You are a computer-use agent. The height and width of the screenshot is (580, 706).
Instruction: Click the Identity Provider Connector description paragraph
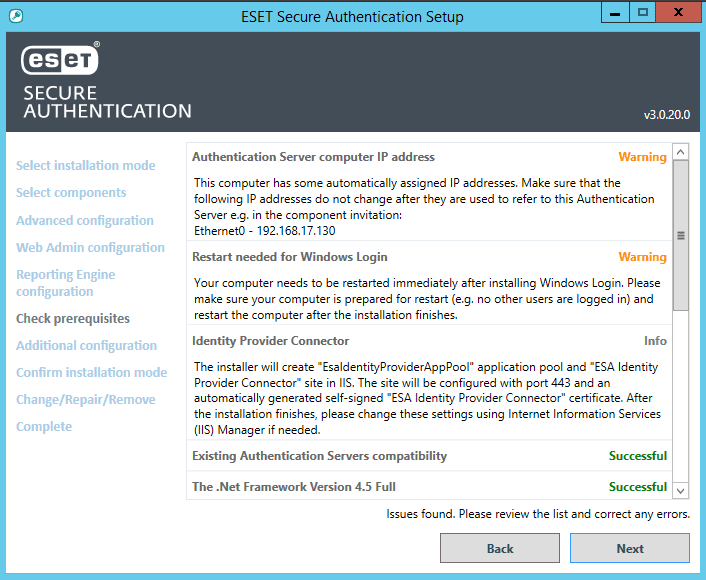(x=427, y=399)
